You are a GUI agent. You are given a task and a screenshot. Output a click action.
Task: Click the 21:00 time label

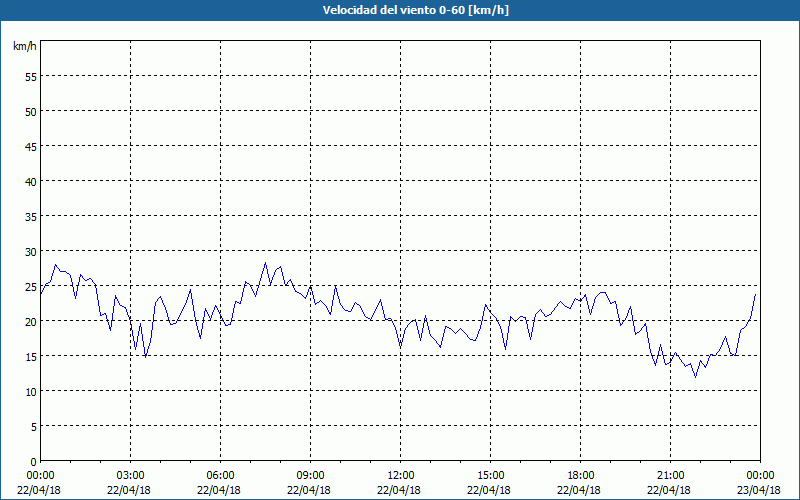point(670,476)
